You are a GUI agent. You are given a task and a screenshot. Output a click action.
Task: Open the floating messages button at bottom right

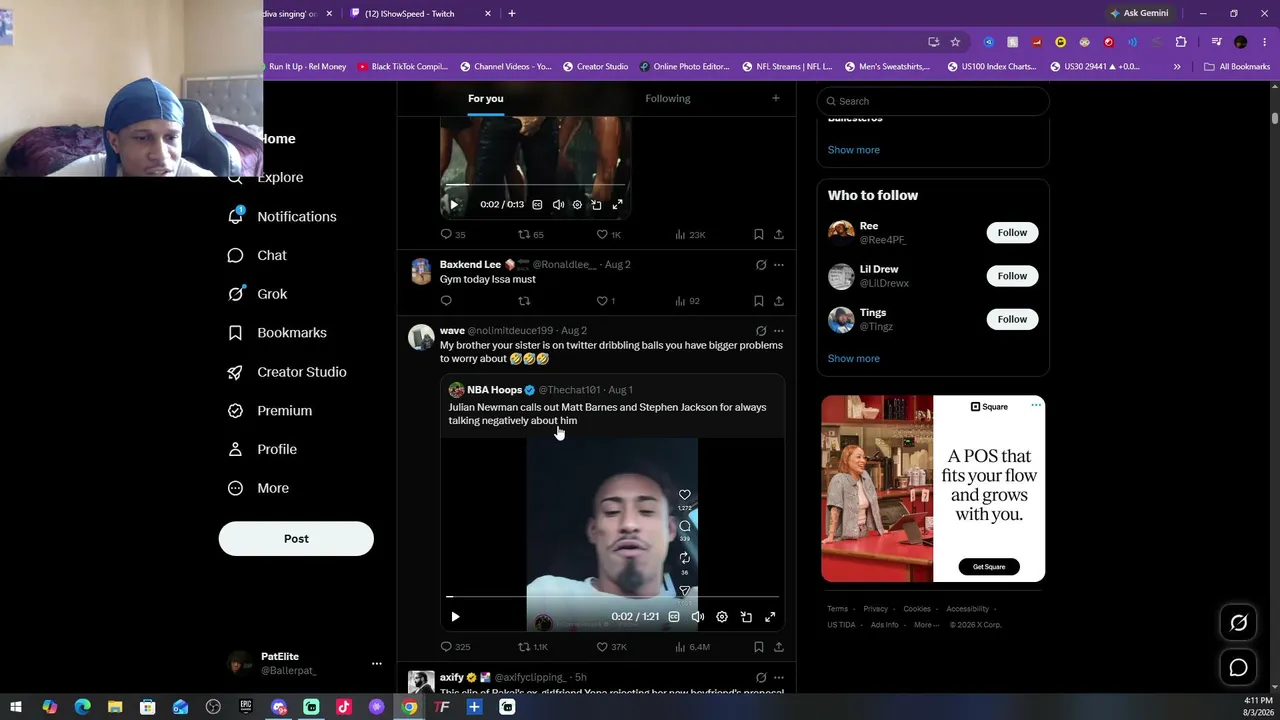pyautogui.click(x=1238, y=668)
